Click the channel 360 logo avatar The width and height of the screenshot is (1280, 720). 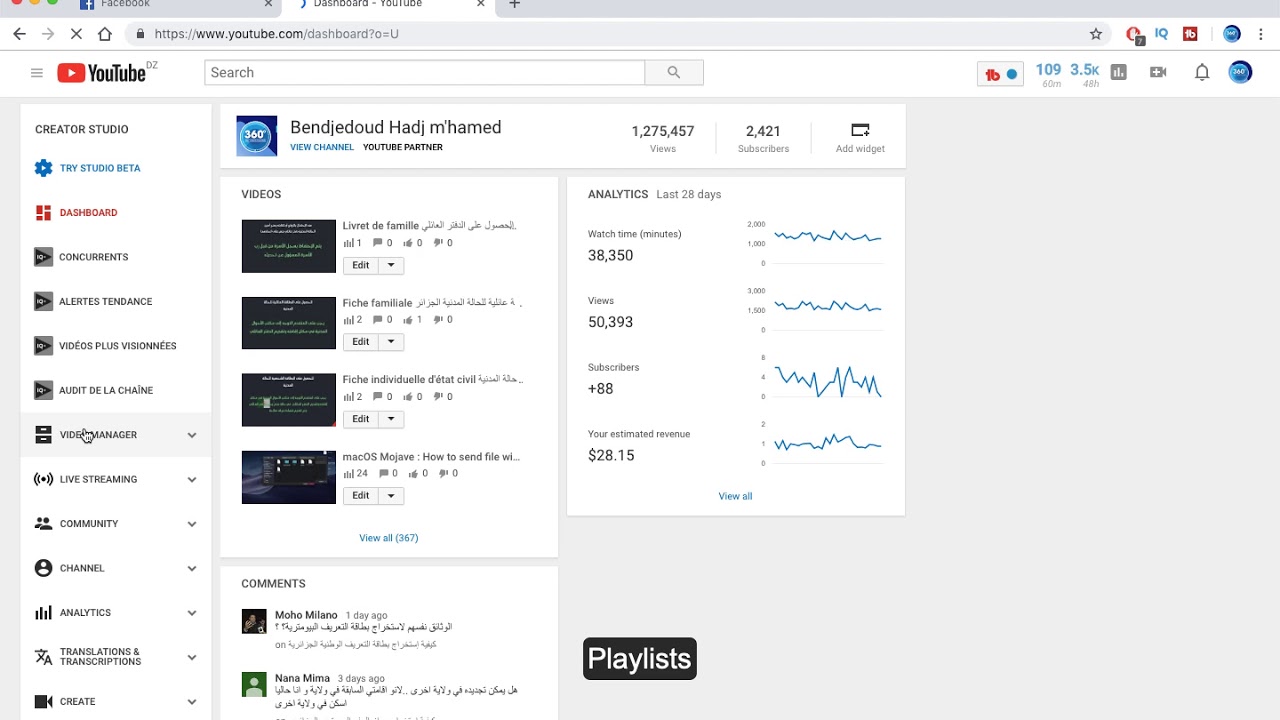256,136
